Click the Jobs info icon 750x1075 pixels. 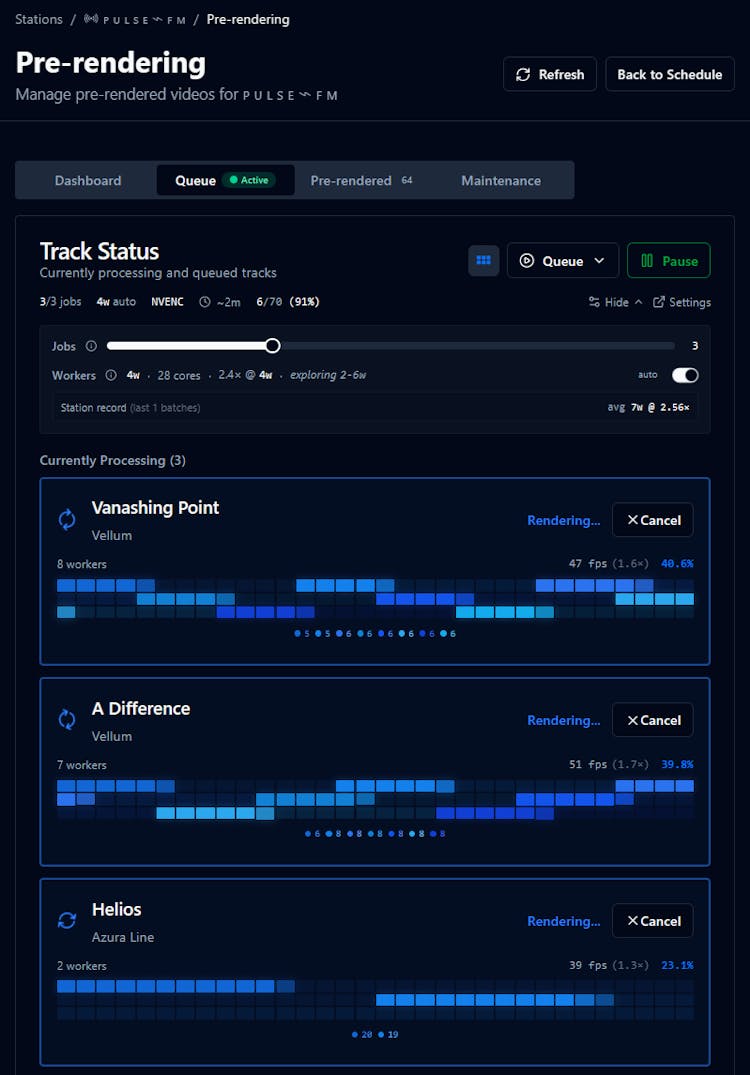coord(91,346)
